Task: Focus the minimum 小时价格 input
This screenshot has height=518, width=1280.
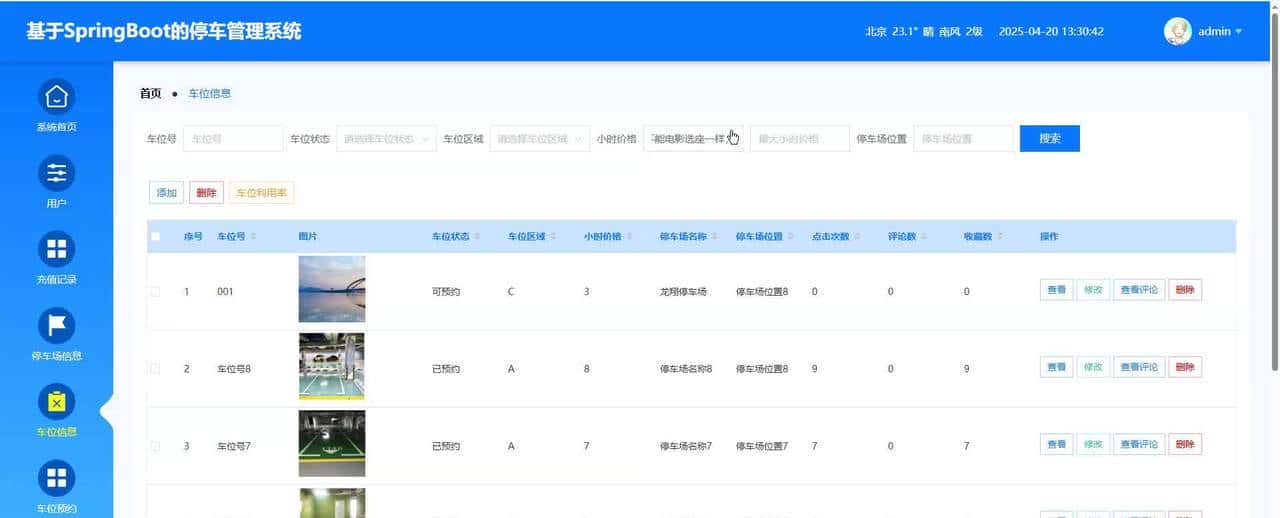Action: pyautogui.click(x=693, y=139)
